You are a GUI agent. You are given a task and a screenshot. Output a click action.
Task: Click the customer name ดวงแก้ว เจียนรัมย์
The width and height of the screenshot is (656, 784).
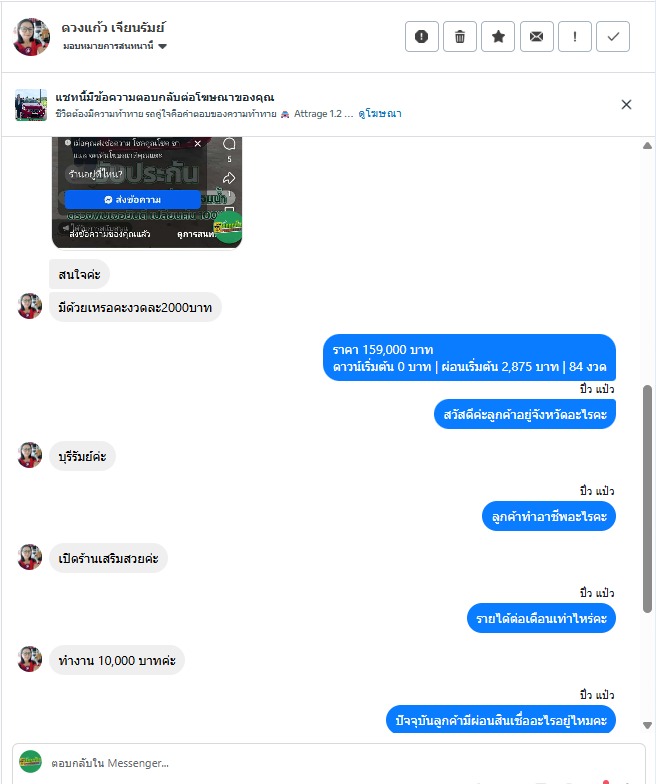click(113, 28)
